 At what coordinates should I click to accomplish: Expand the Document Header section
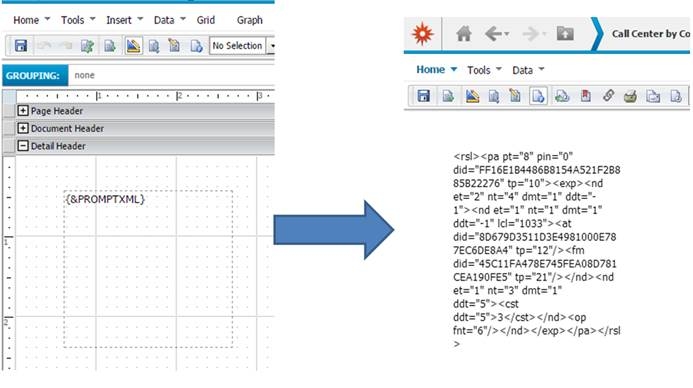[23, 128]
